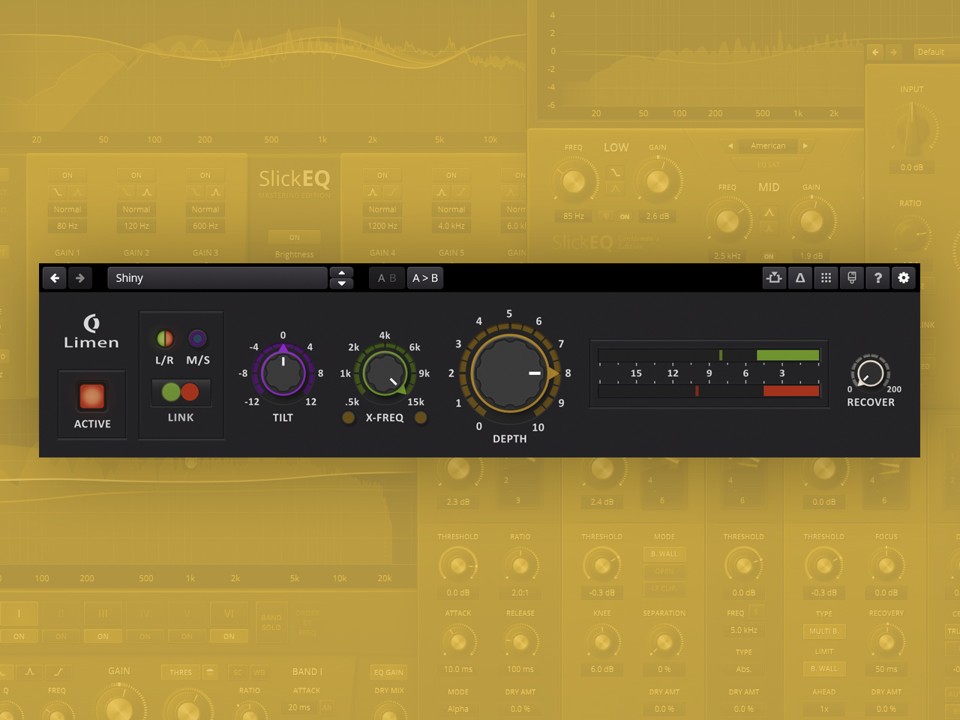Open the 1200 Hz field above GAIN 4 in background
The width and height of the screenshot is (960, 720).
coord(383,226)
